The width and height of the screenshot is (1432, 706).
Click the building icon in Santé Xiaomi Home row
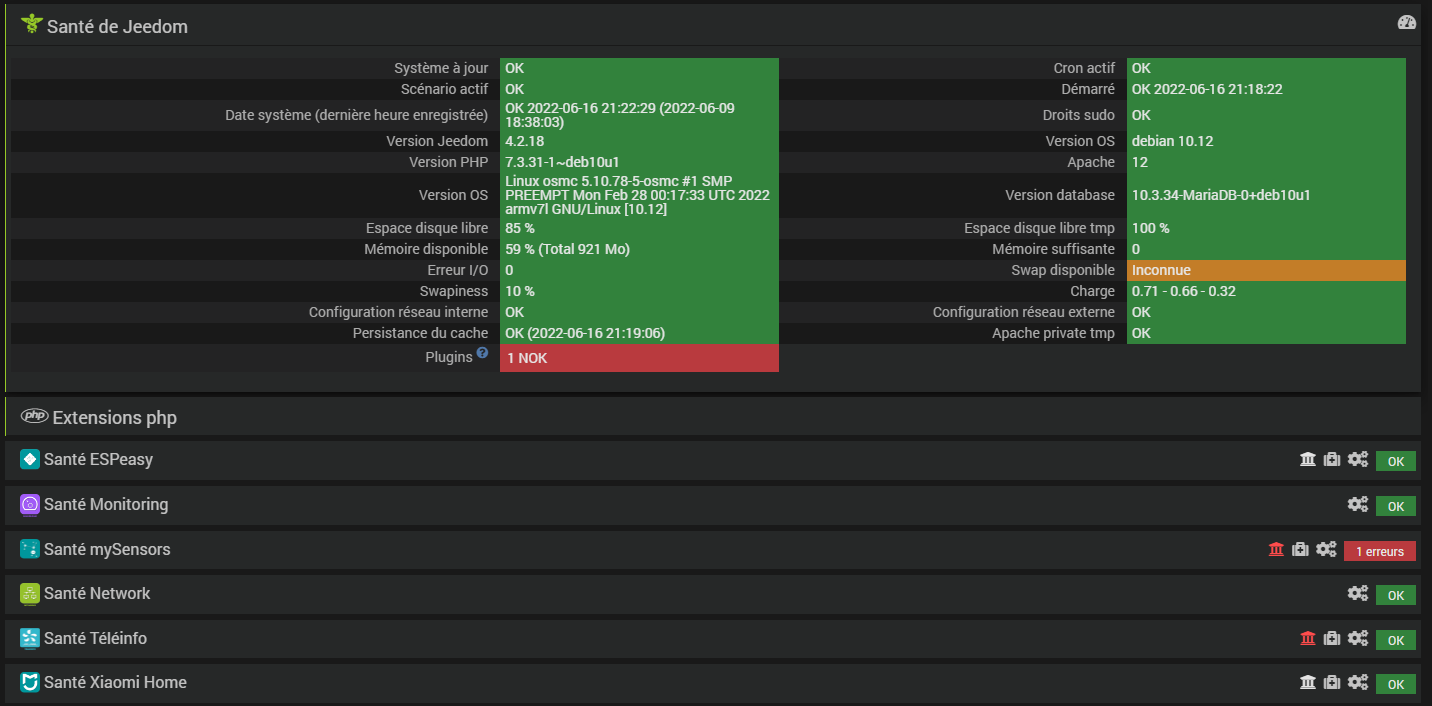click(1307, 682)
